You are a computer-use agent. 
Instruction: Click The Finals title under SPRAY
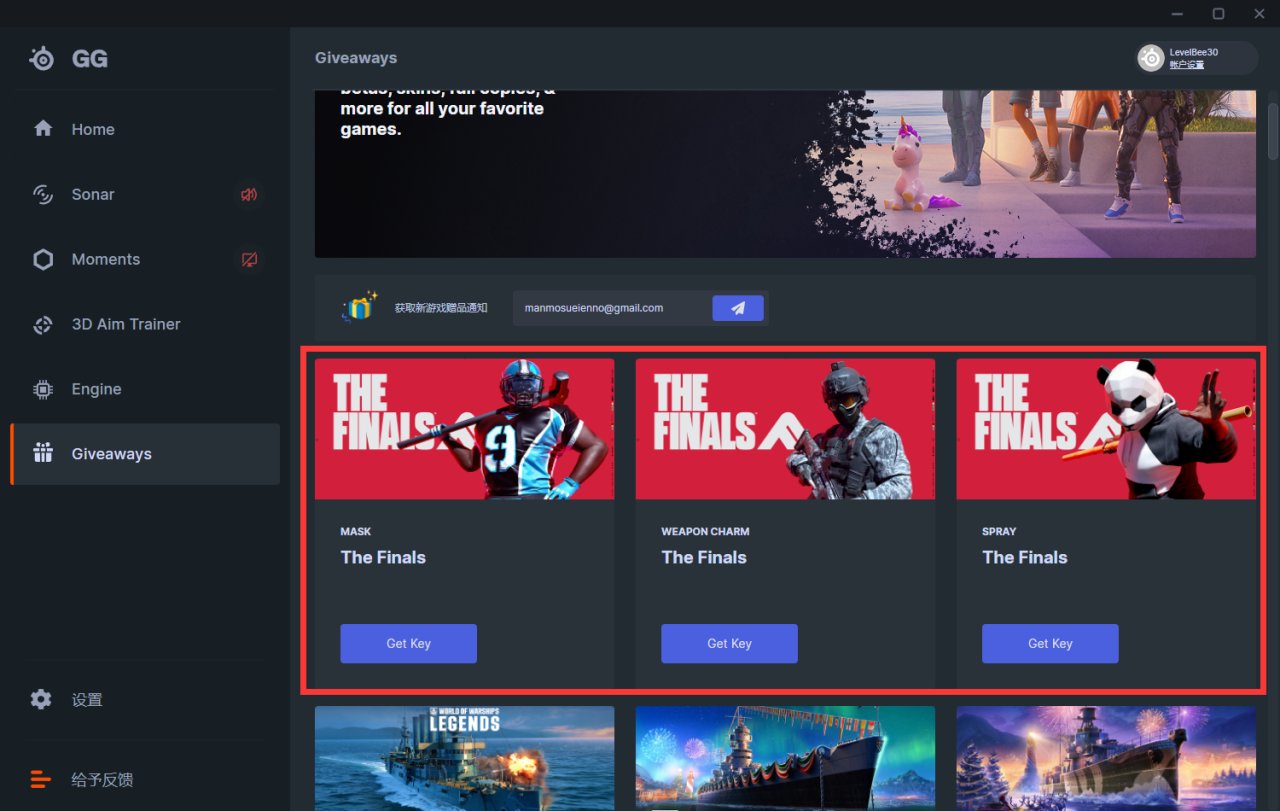(x=1025, y=557)
